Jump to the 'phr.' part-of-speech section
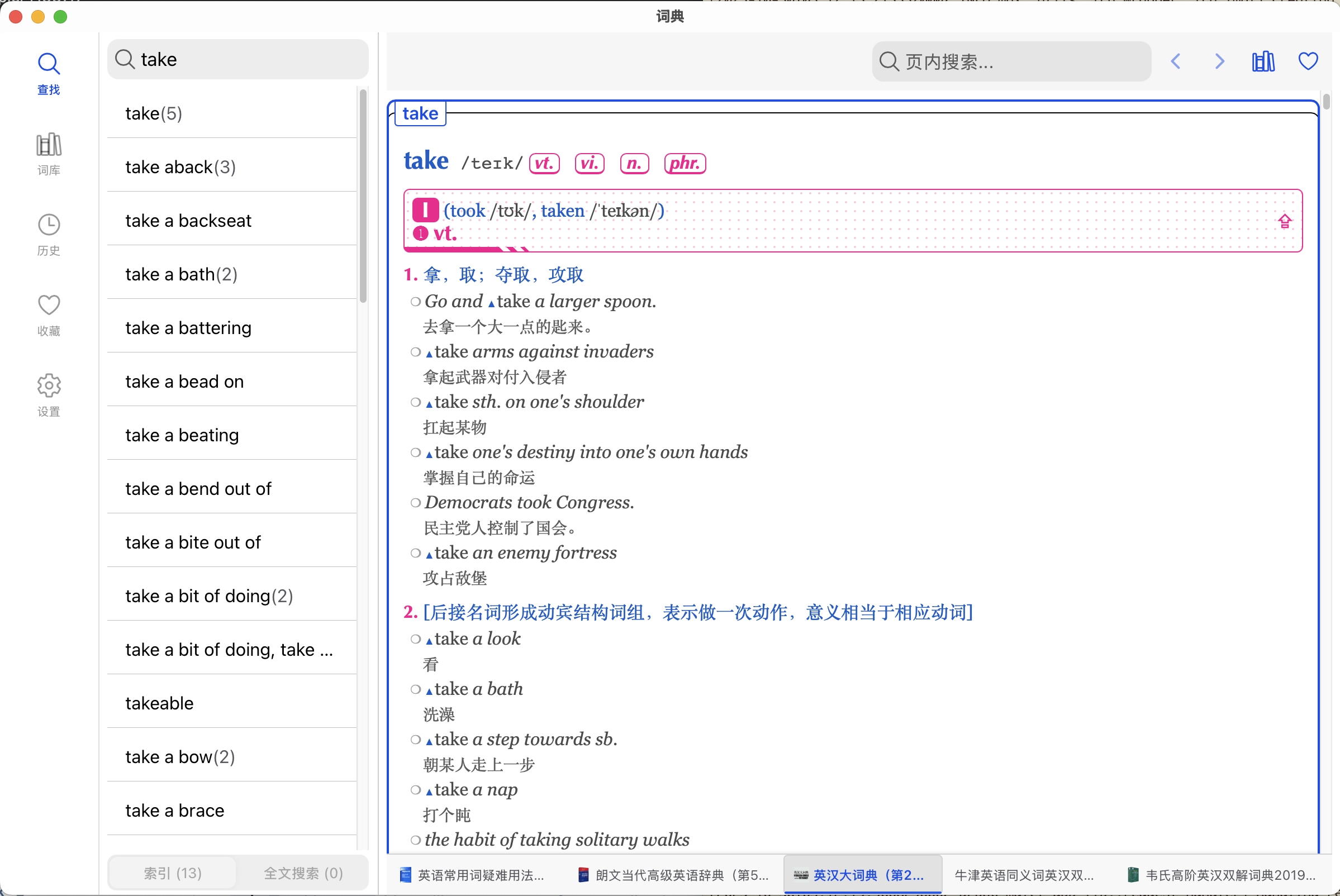1340x896 pixels. click(x=685, y=164)
